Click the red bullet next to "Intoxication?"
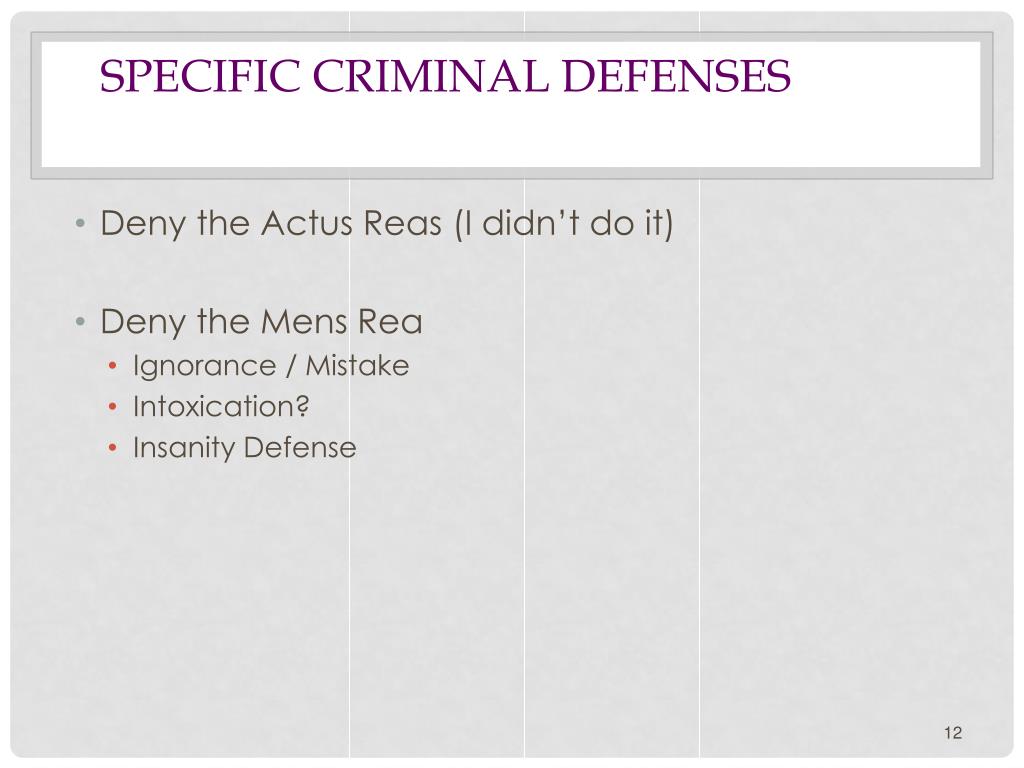1024x768 pixels. coord(113,407)
